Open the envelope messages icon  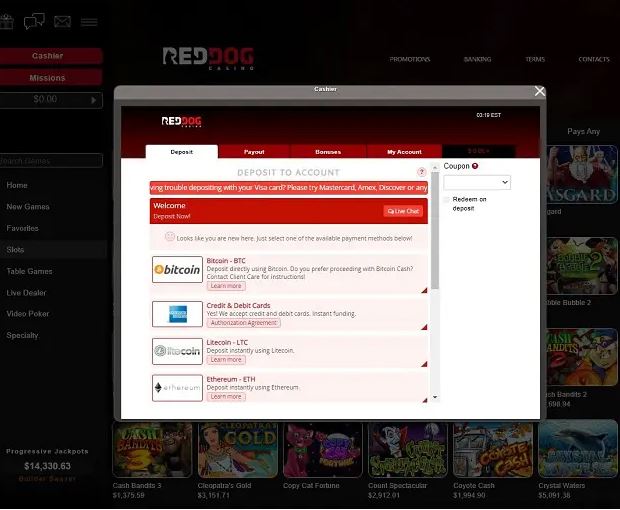[x=62, y=21]
